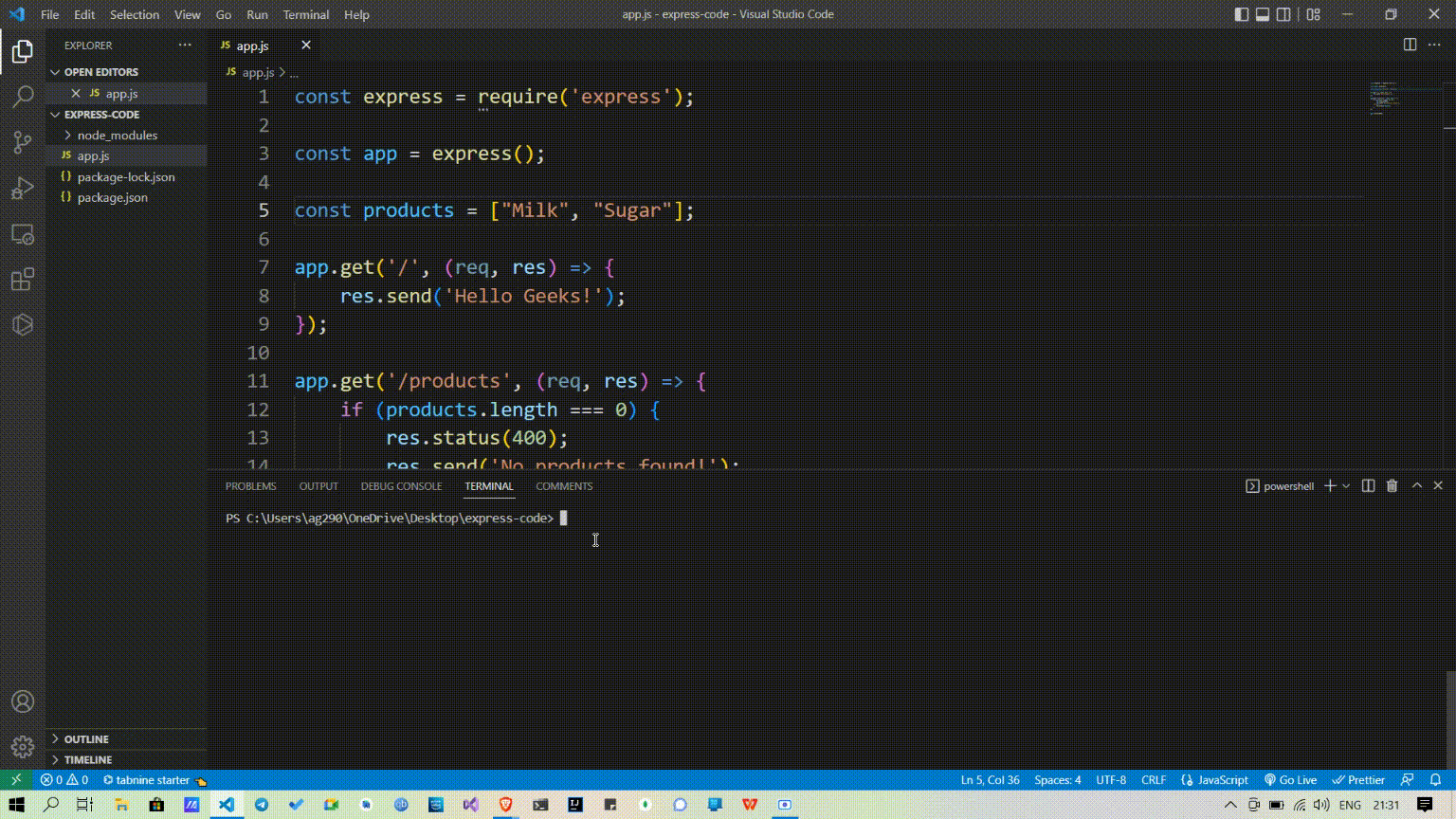This screenshot has width=1456, height=819.
Task: Open the Search view in activity bar
Action: (x=23, y=97)
